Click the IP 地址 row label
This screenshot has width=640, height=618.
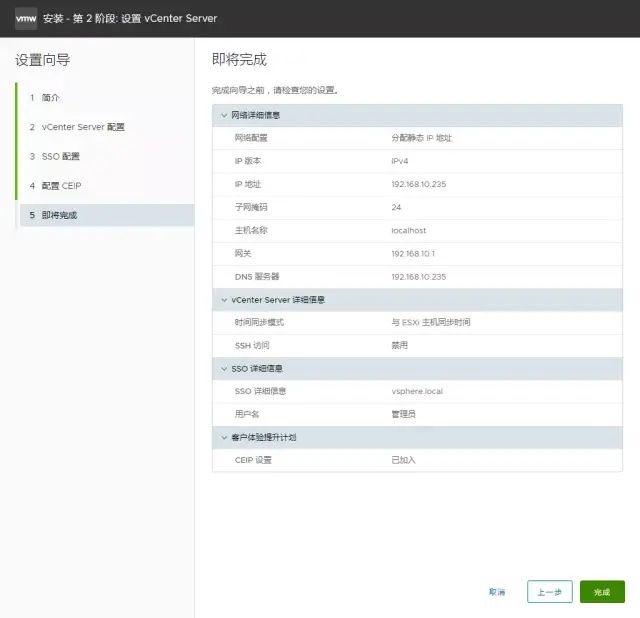247,184
